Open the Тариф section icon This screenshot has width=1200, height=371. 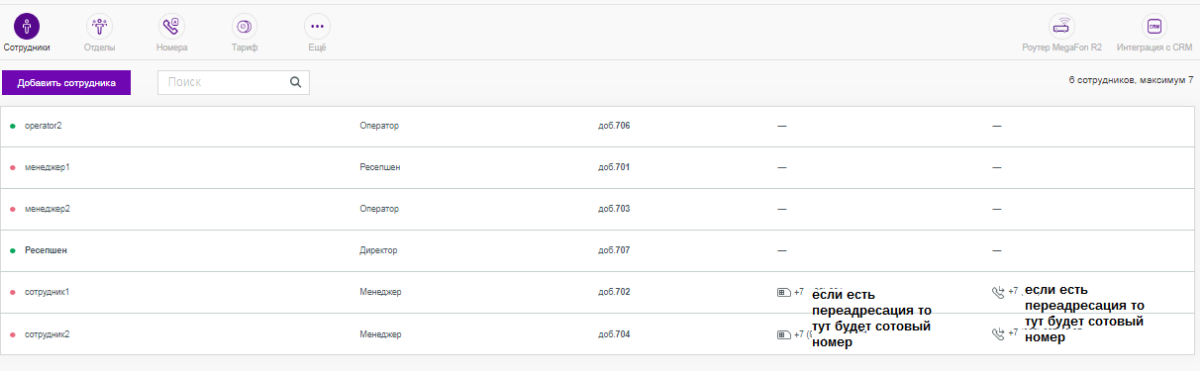pos(245,27)
